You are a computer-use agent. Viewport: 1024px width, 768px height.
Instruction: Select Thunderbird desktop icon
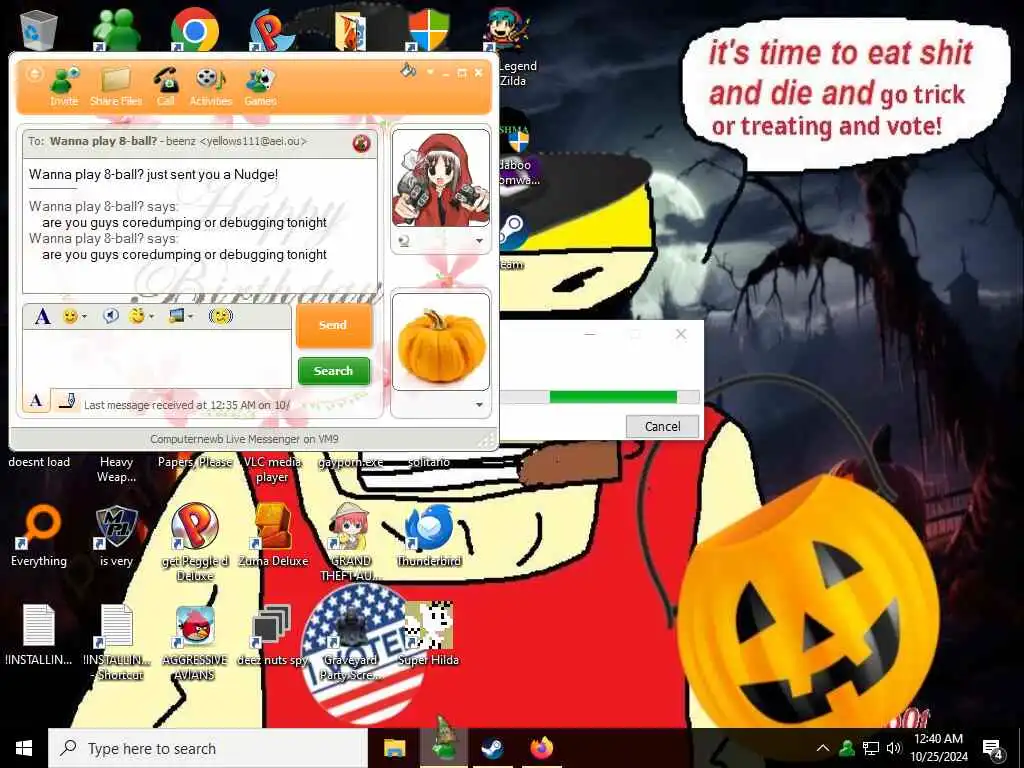click(429, 536)
